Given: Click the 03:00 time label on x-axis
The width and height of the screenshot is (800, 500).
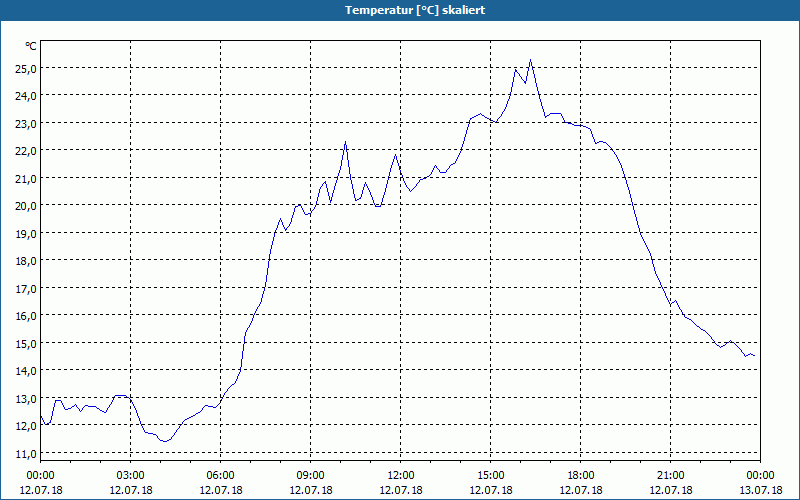Looking at the screenshot, I should coord(131,476).
